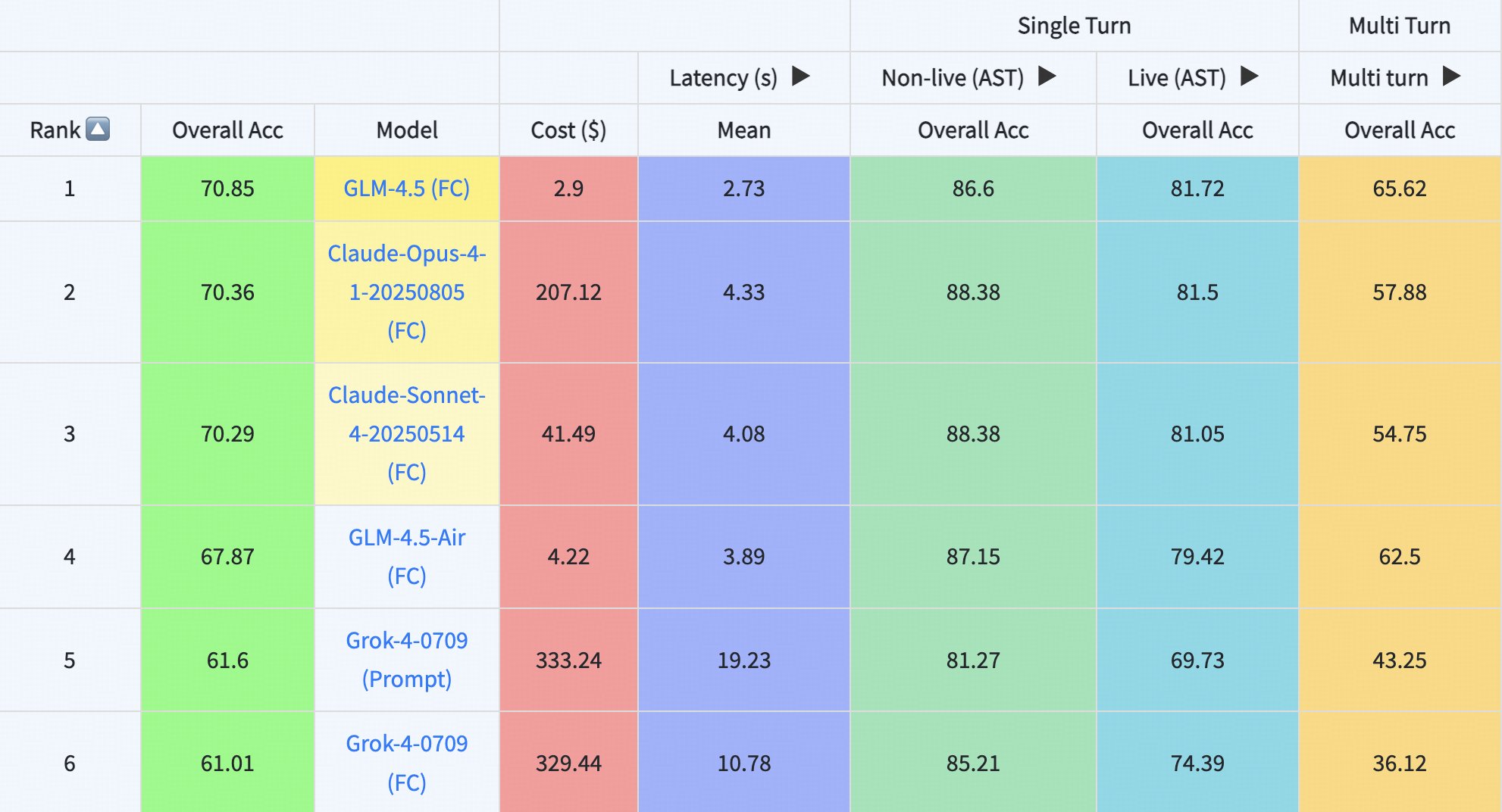Open the GLM-4.5-Air (FC) model link

(x=406, y=556)
